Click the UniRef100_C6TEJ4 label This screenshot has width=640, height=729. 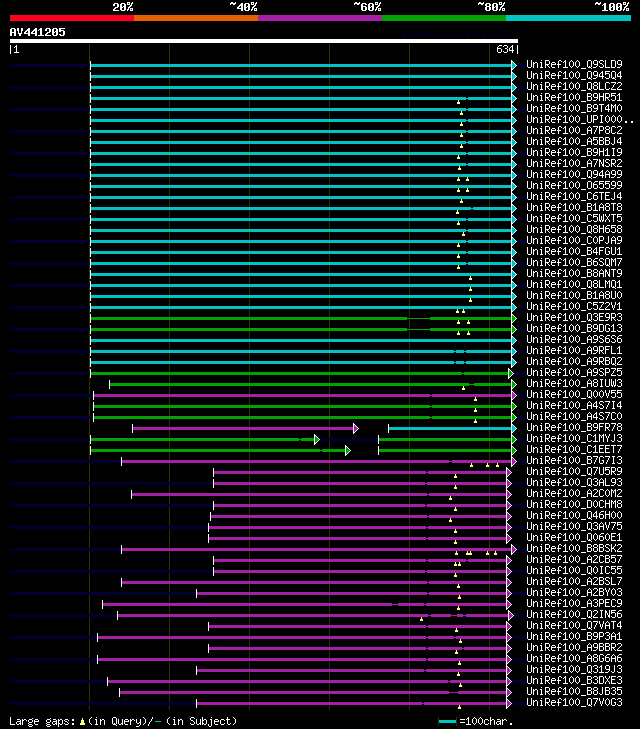[x=574, y=196]
